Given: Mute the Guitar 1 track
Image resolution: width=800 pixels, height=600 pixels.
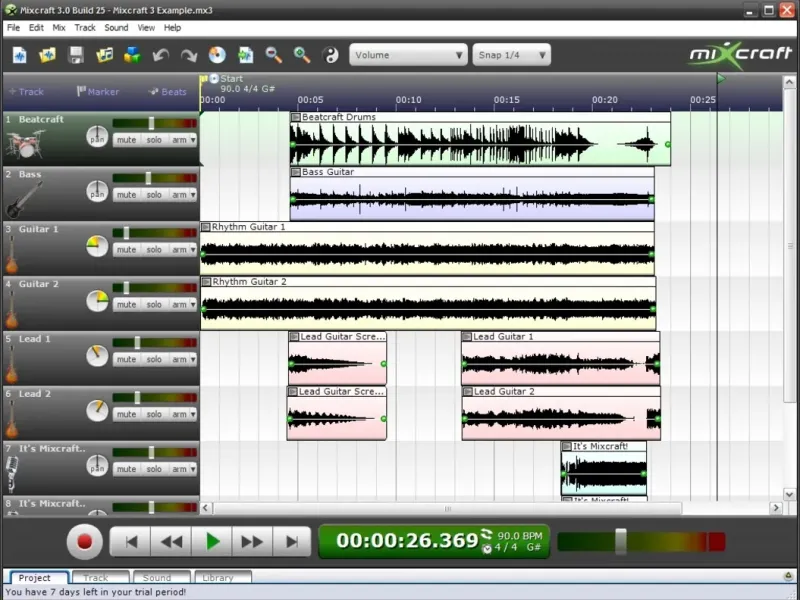Looking at the screenshot, I should coord(126,249).
